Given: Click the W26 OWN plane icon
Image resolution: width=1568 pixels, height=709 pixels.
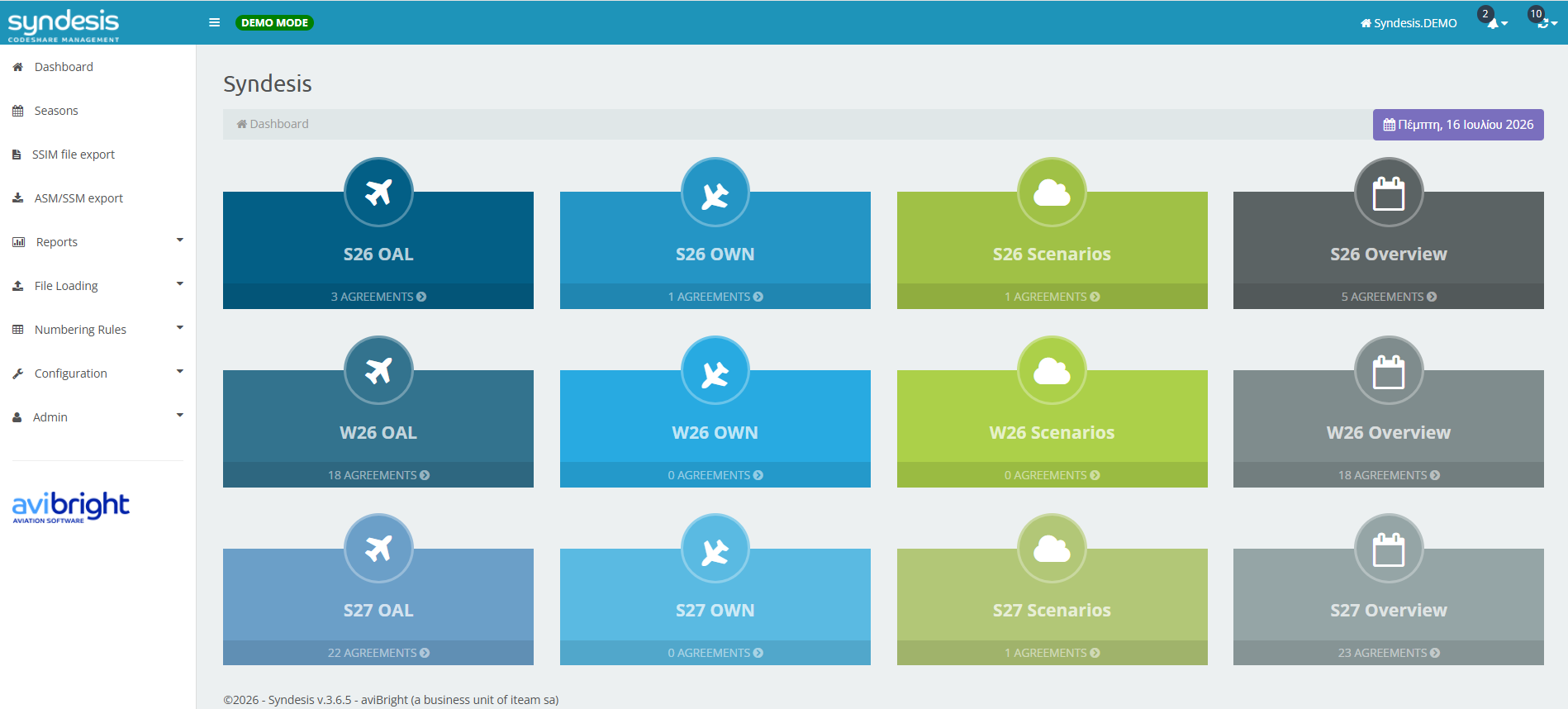Looking at the screenshot, I should [715, 370].
